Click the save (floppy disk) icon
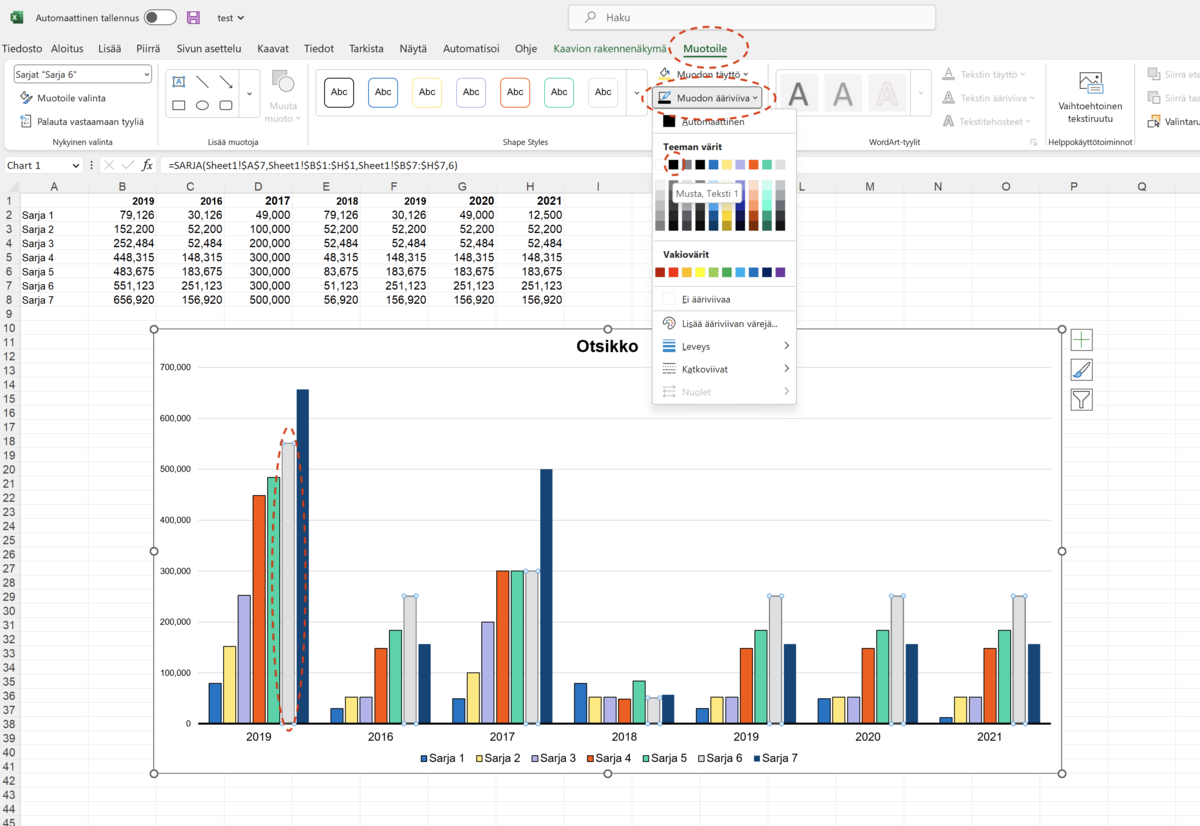The image size is (1200, 826). click(x=194, y=17)
